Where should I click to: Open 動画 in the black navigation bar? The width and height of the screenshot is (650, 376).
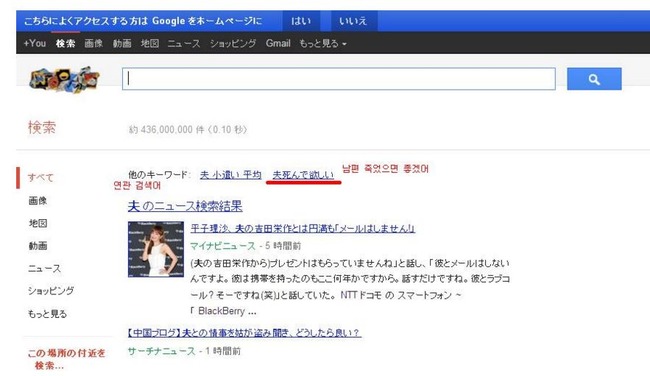tap(122, 43)
